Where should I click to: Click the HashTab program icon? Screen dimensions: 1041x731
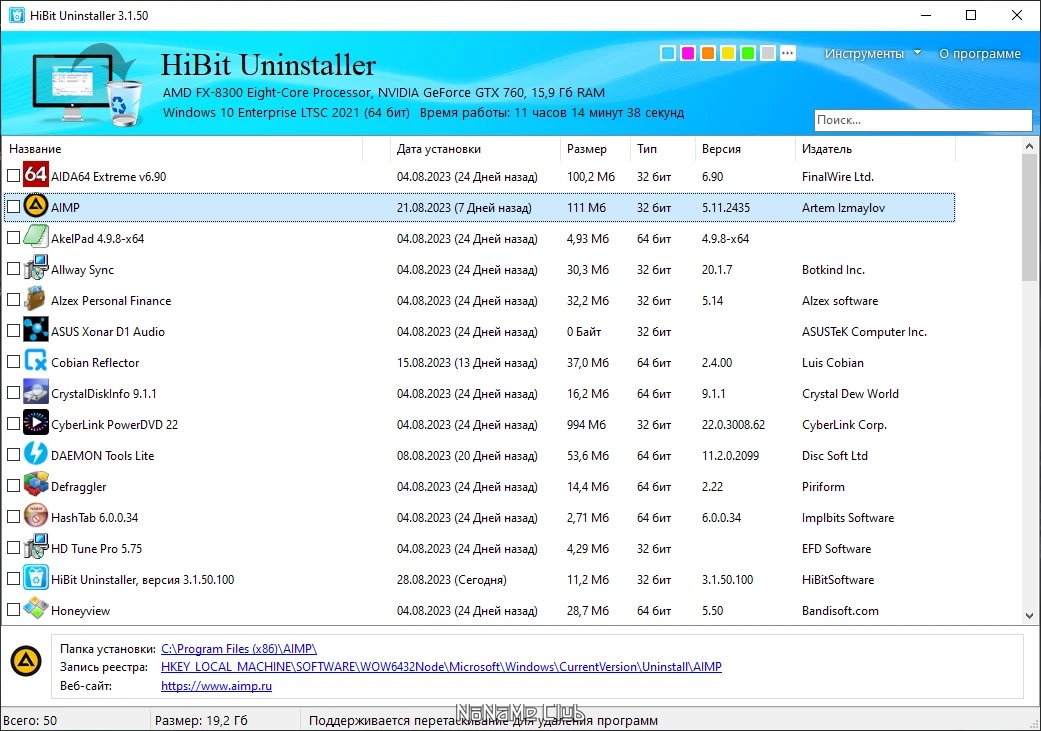click(x=36, y=517)
